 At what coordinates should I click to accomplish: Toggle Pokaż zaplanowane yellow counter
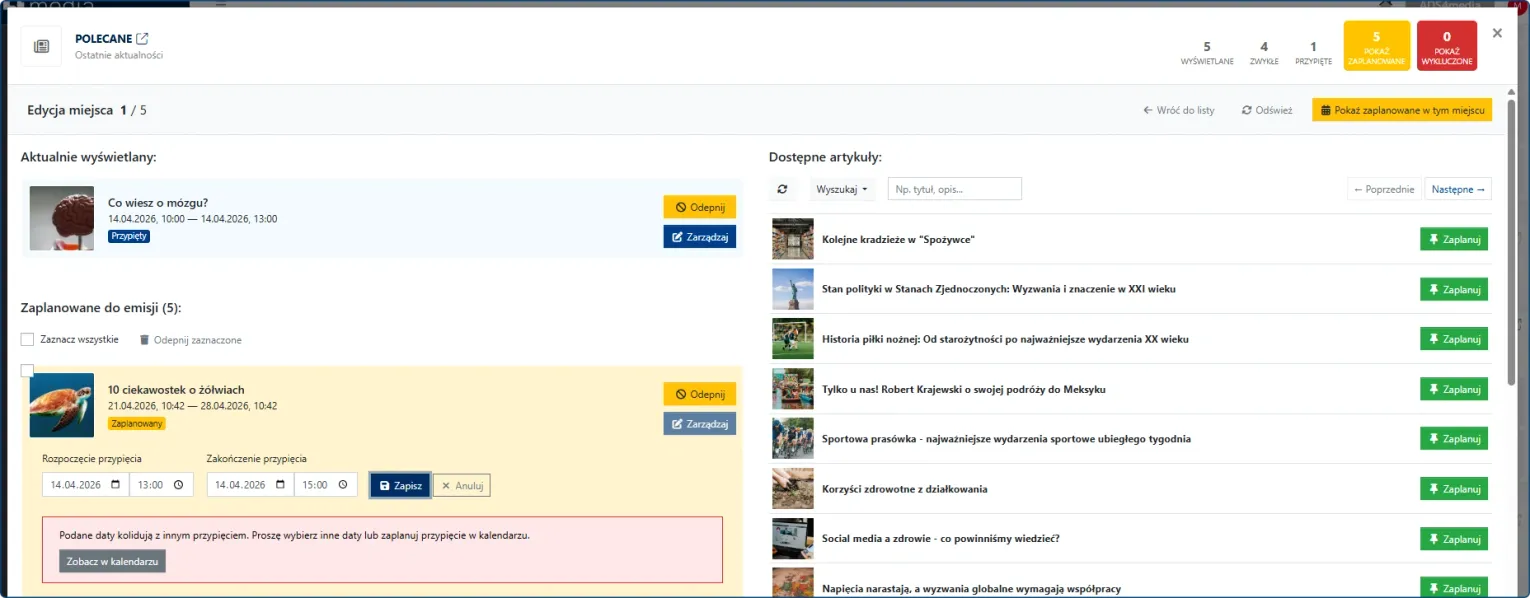(x=1376, y=46)
